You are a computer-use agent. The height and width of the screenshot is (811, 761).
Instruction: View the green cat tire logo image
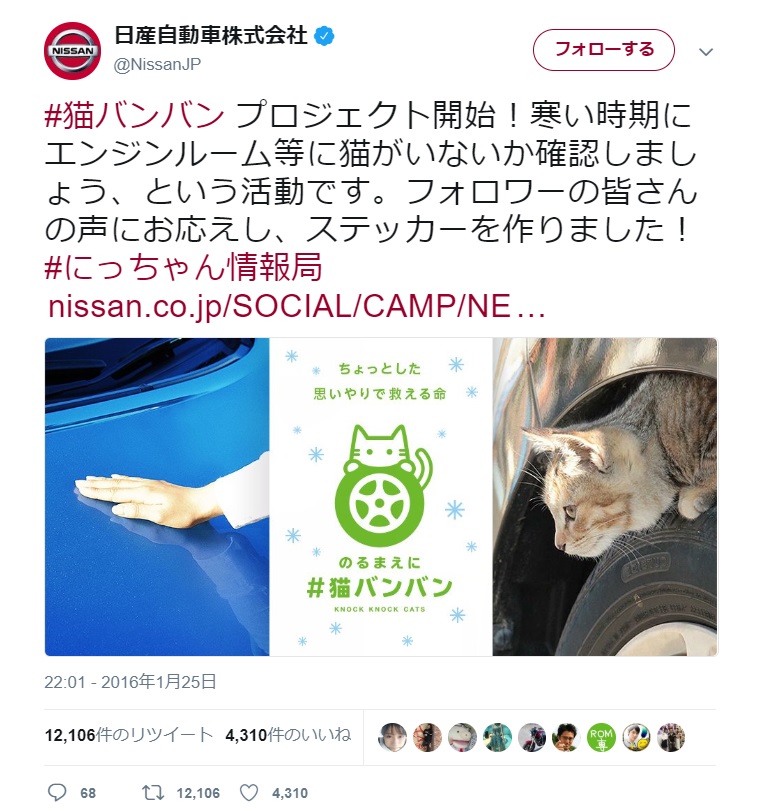click(381, 497)
